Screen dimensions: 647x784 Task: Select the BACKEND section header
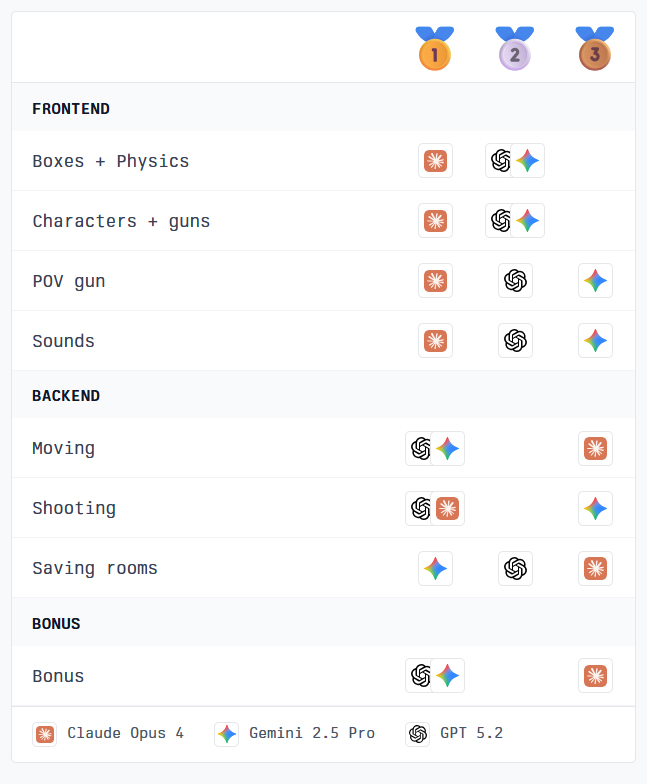pyautogui.click(x=66, y=395)
